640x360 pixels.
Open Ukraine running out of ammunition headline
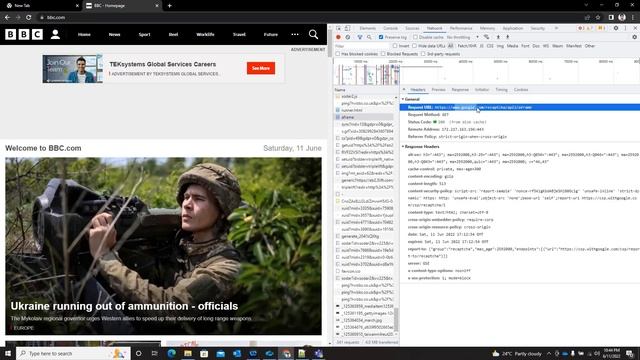tap(124, 306)
